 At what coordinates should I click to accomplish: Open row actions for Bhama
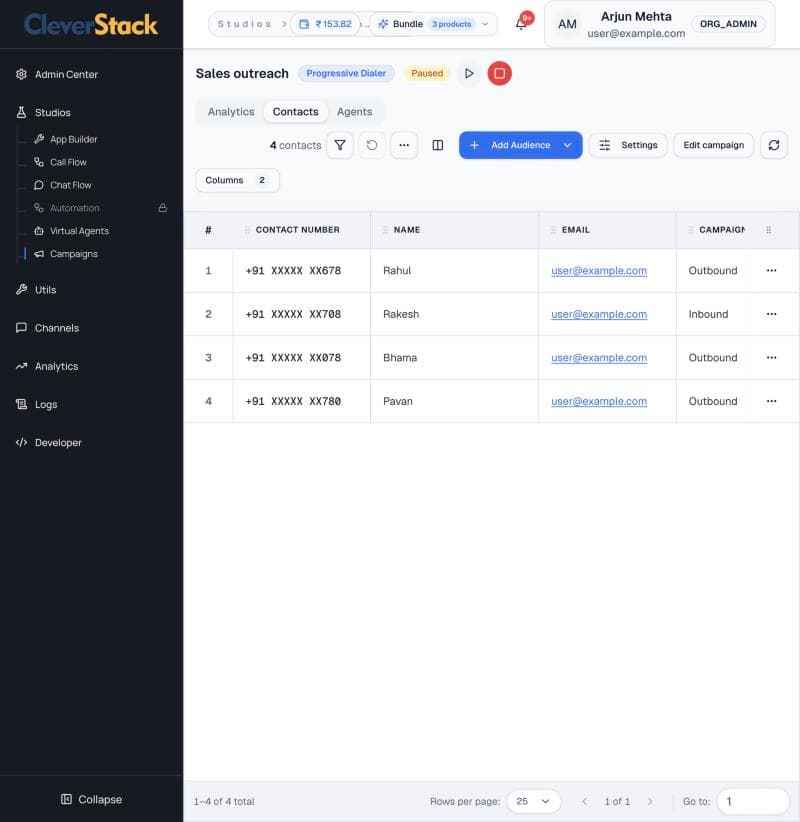[x=771, y=358]
